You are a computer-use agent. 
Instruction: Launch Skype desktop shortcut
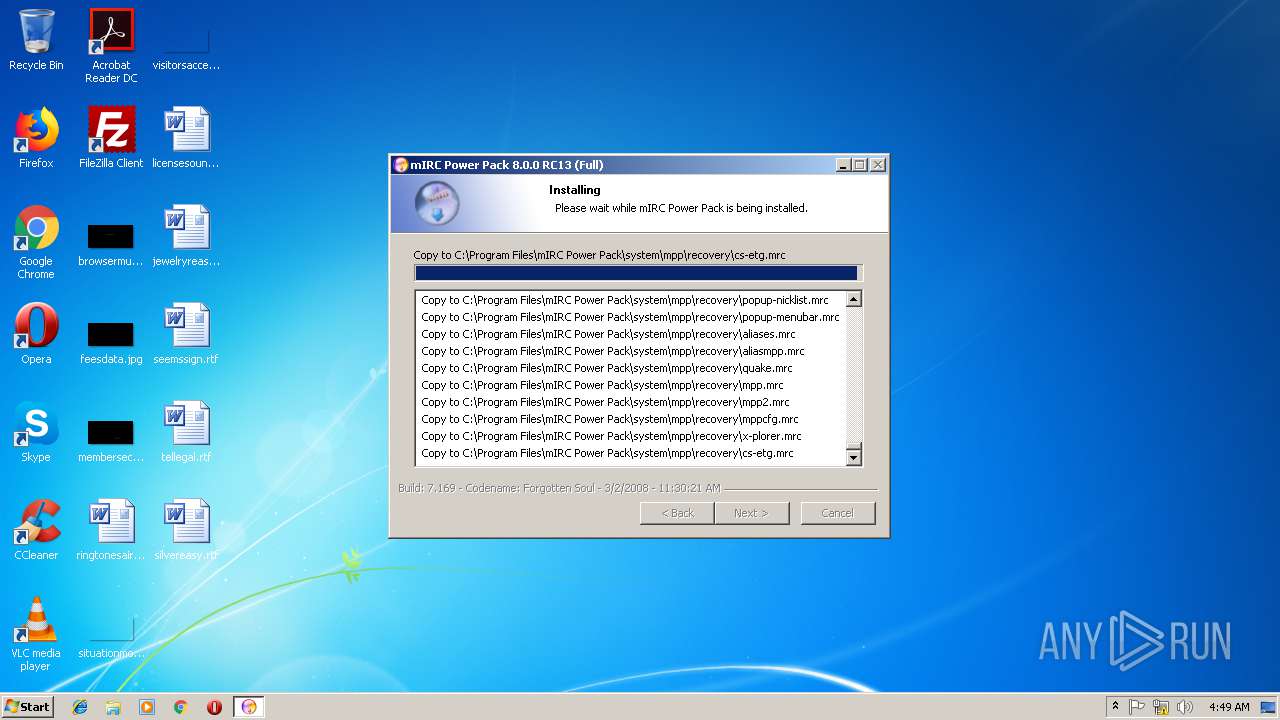[36, 432]
